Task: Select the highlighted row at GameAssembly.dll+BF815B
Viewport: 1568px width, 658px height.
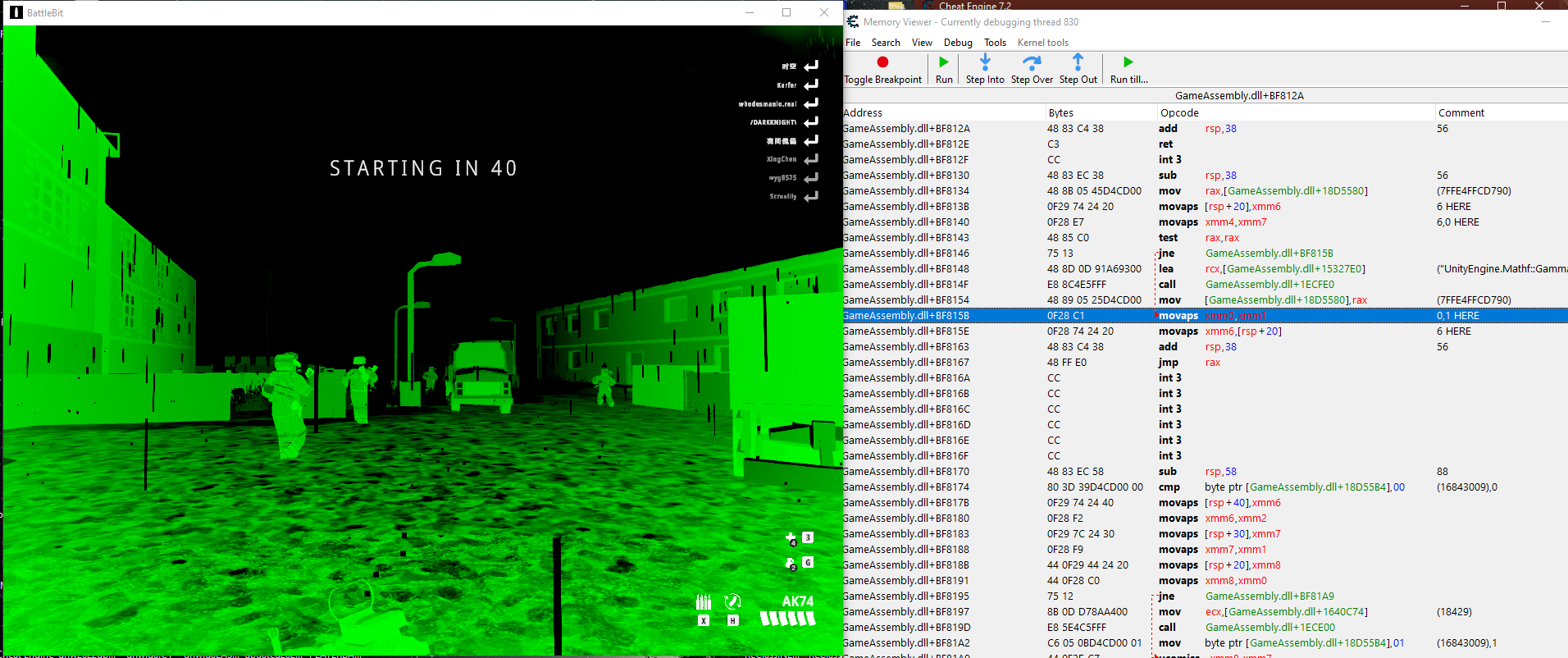Action: (1206, 316)
